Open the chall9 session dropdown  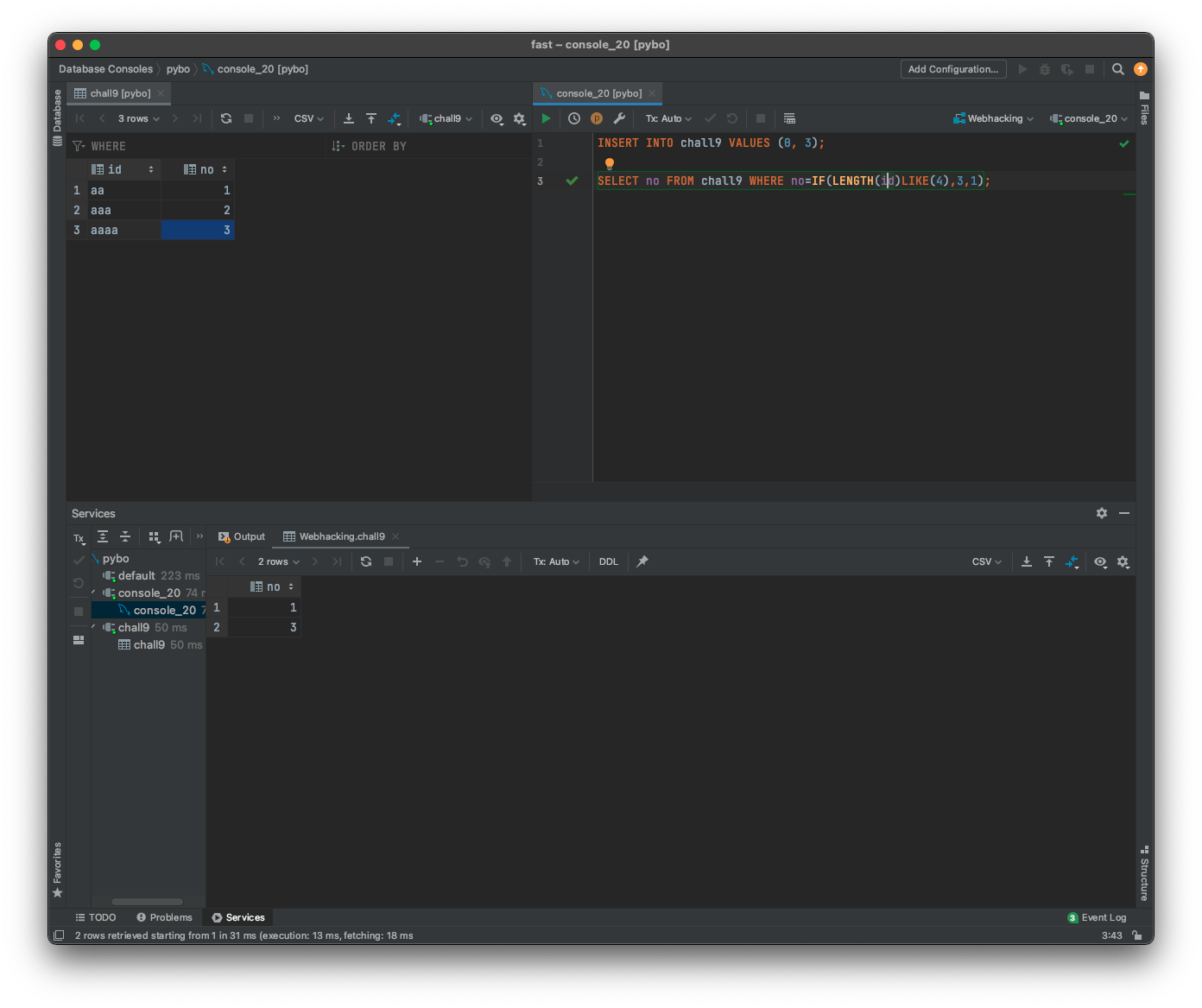(446, 118)
